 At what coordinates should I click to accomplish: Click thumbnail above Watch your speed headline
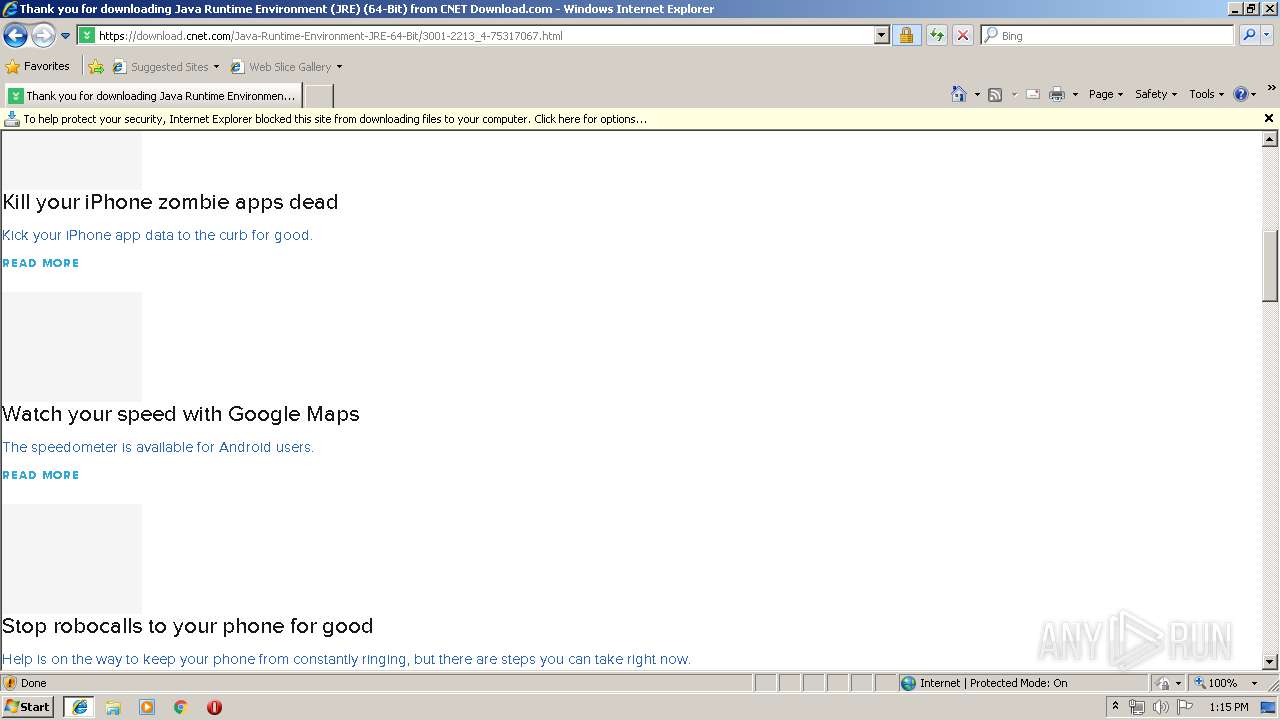[x=72, y=346]
